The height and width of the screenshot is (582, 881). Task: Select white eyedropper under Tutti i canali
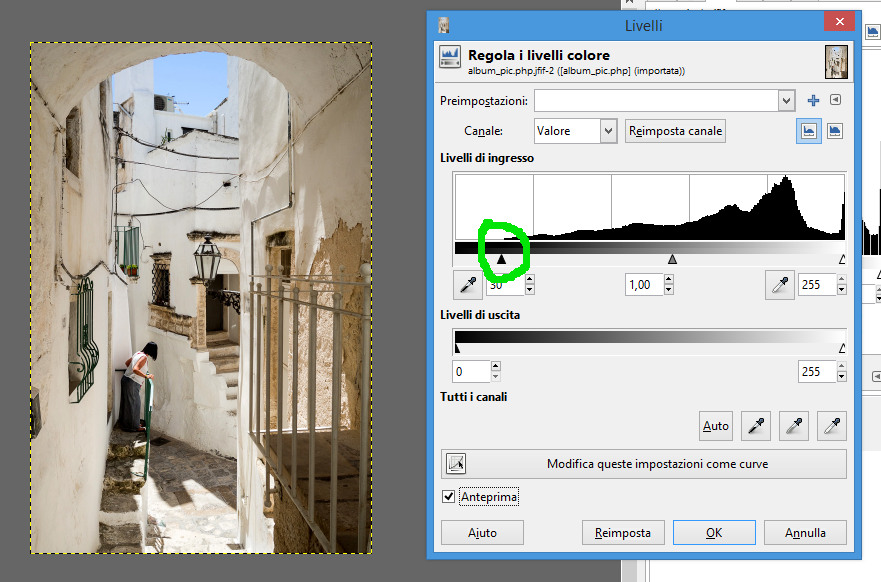coord(831,426)
